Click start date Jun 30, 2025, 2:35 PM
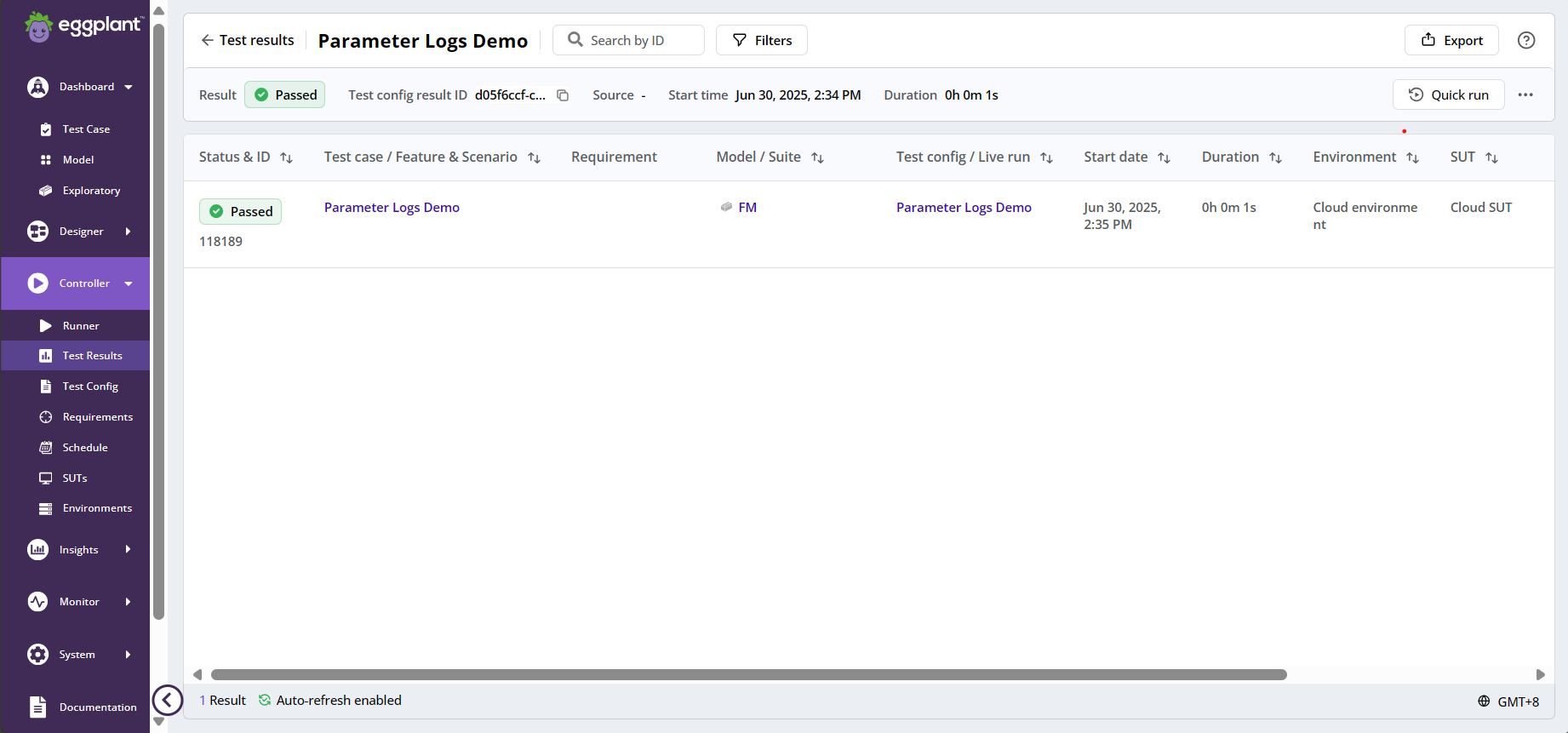Viewport: 1568px width, 733px height. [x=1122, y=216]
